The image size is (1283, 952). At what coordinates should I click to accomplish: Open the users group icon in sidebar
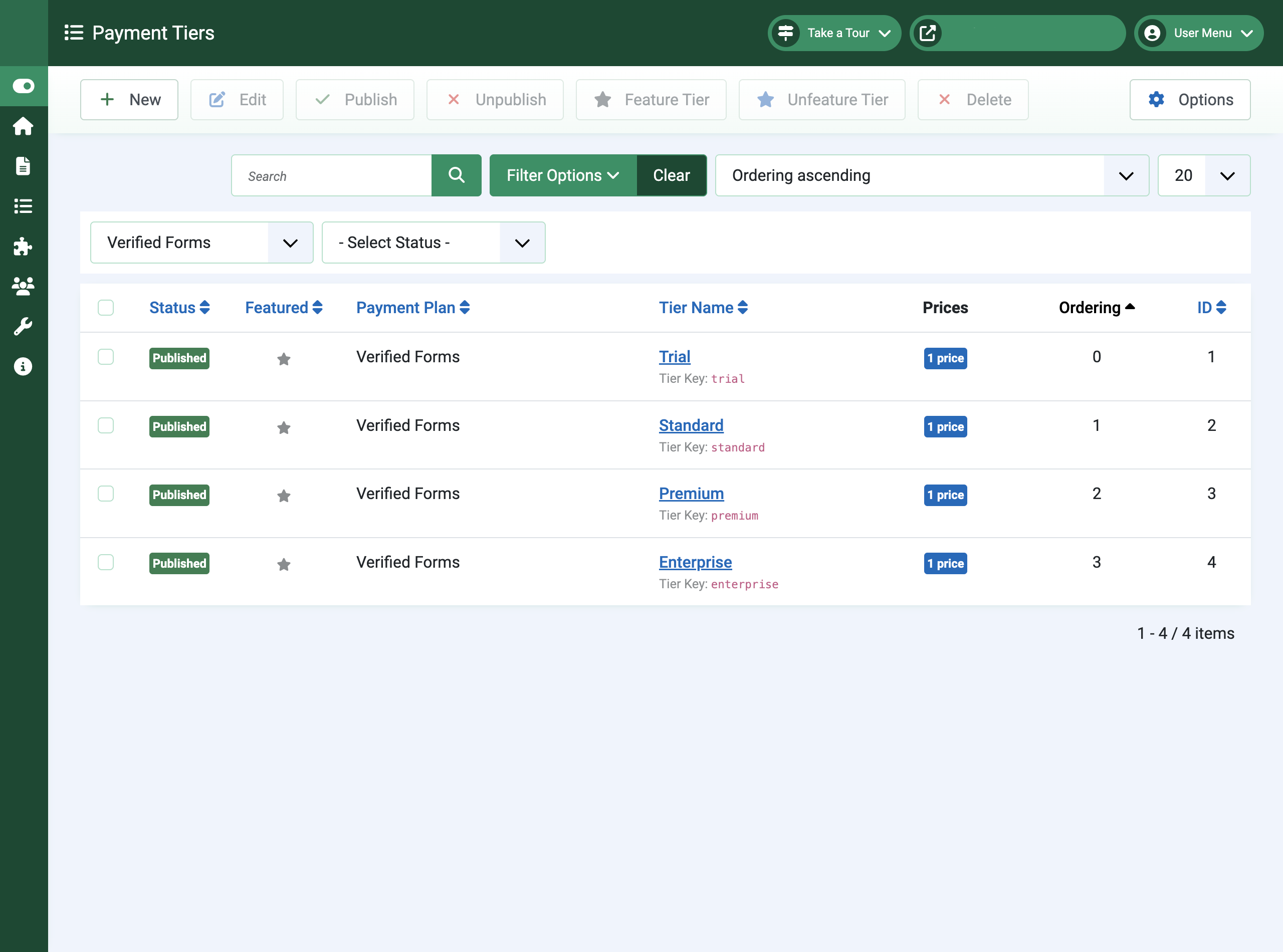tap(24, 287)
